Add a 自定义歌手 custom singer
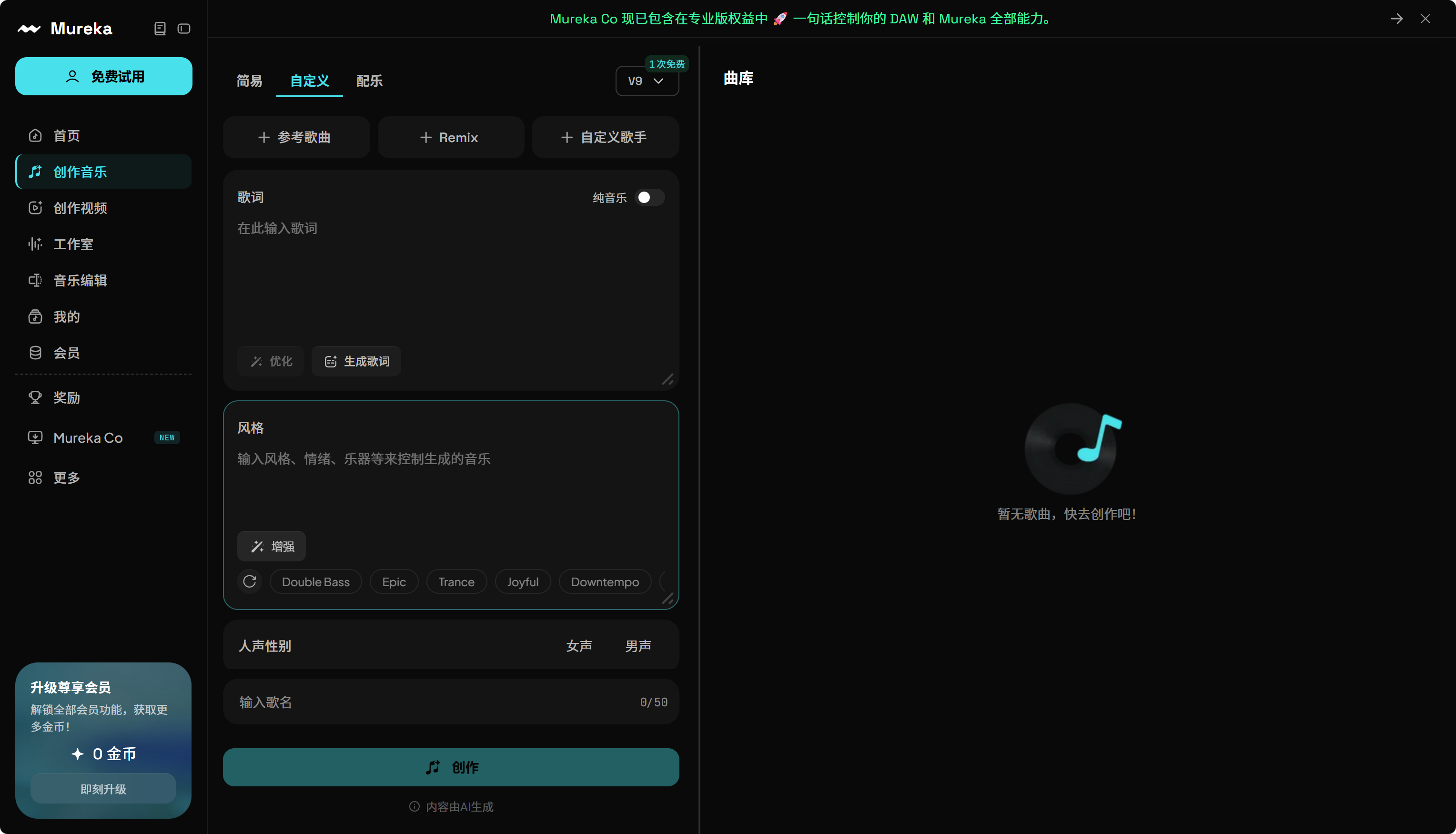 point(606,137)
